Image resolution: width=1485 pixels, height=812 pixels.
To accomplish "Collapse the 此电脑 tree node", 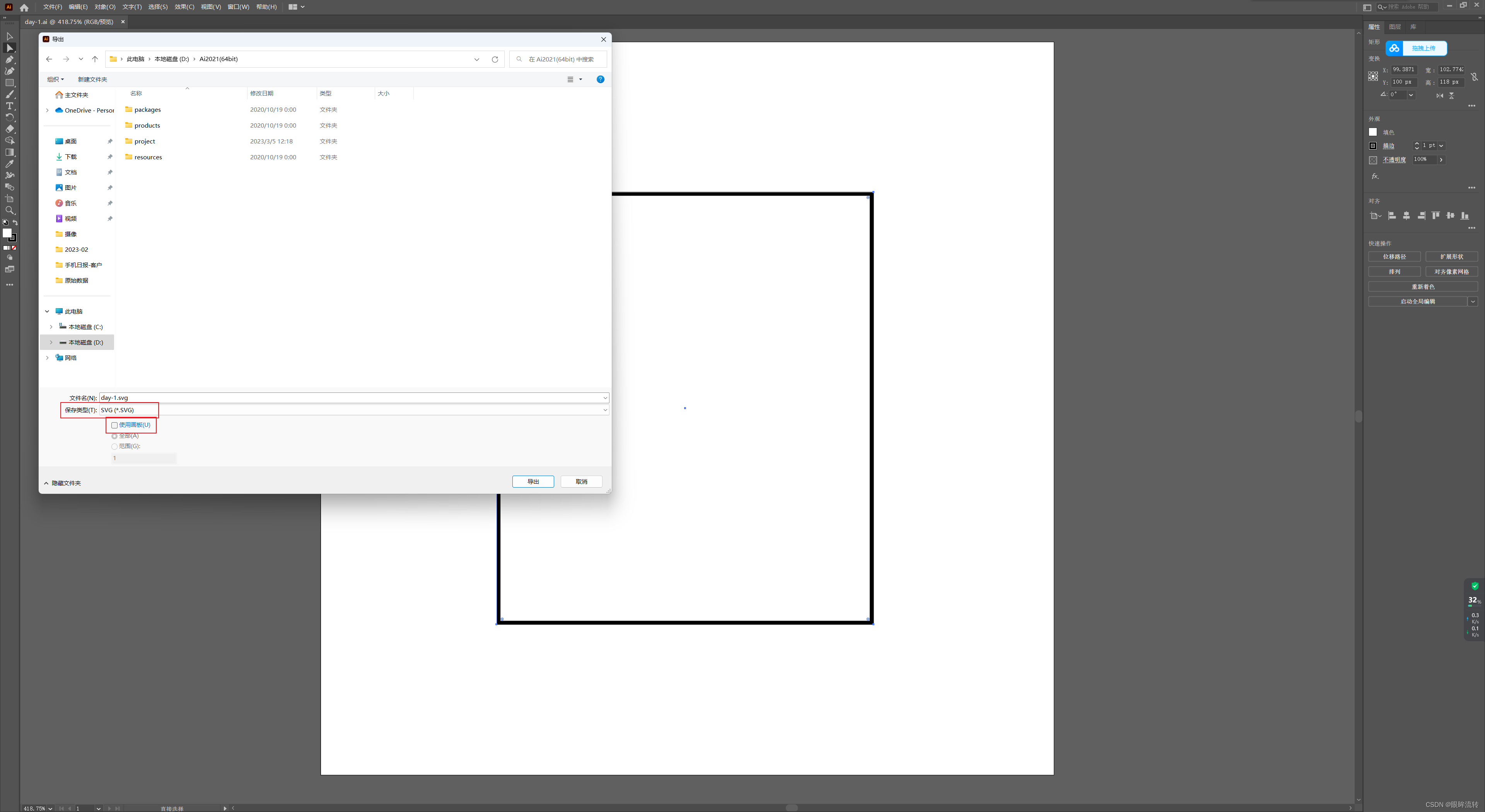I will [47, 312].
